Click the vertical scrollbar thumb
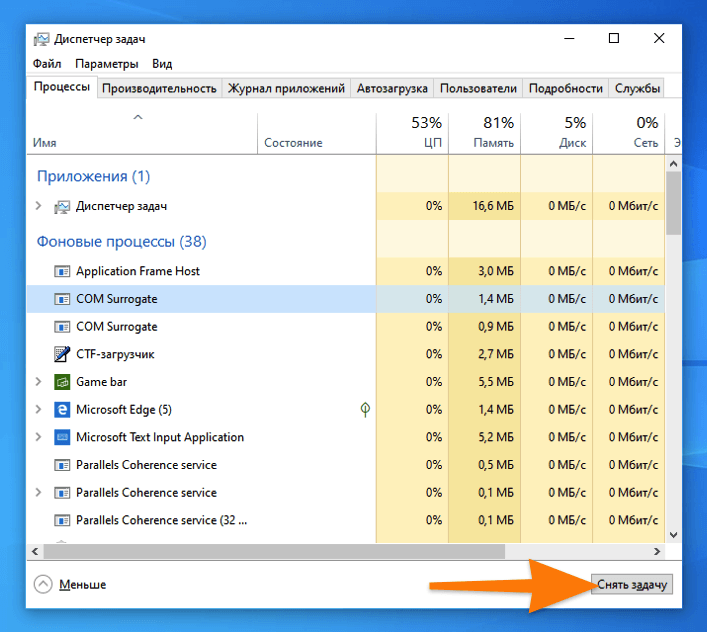707x632 pixels. pos(673,203)
